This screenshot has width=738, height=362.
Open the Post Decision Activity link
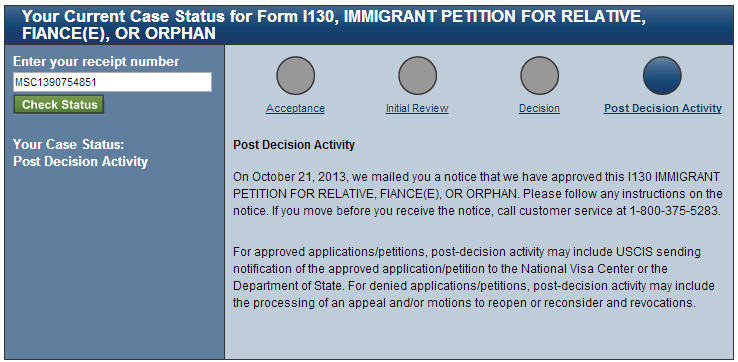663,108
